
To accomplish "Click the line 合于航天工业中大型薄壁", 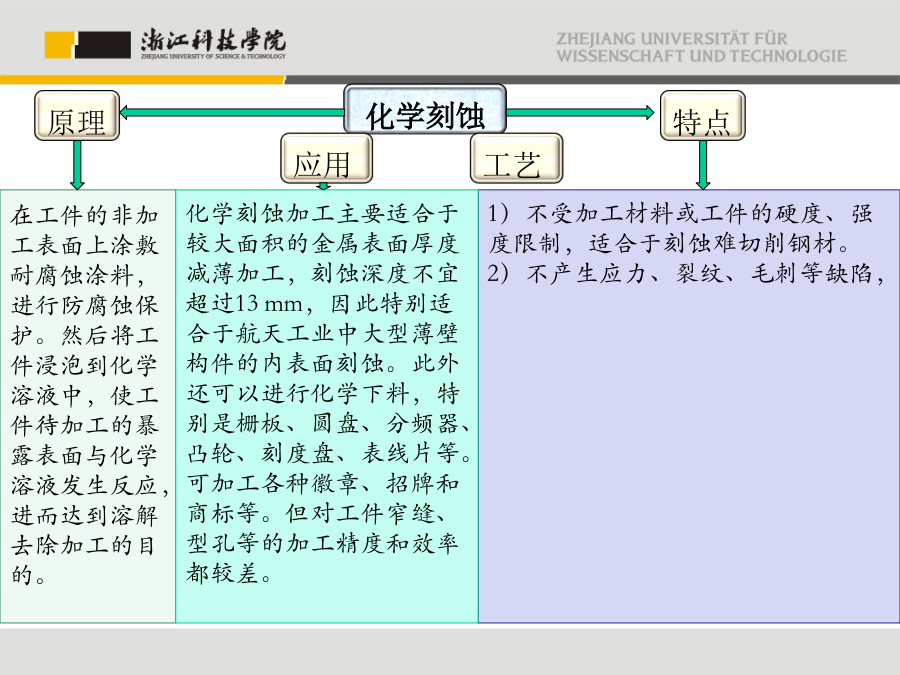I will [323, 333].
